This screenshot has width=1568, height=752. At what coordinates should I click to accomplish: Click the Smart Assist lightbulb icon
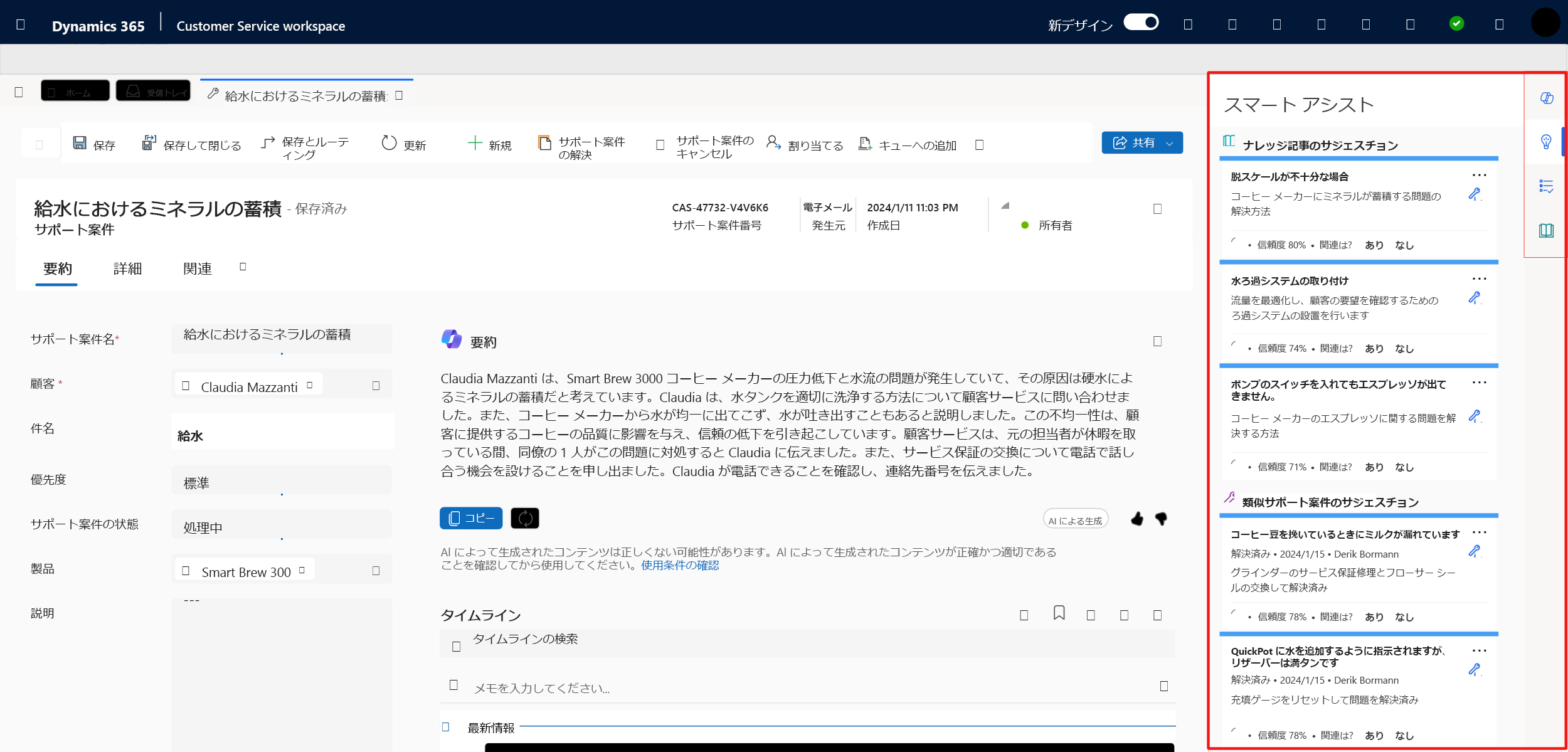click(x=1546, y=142)
